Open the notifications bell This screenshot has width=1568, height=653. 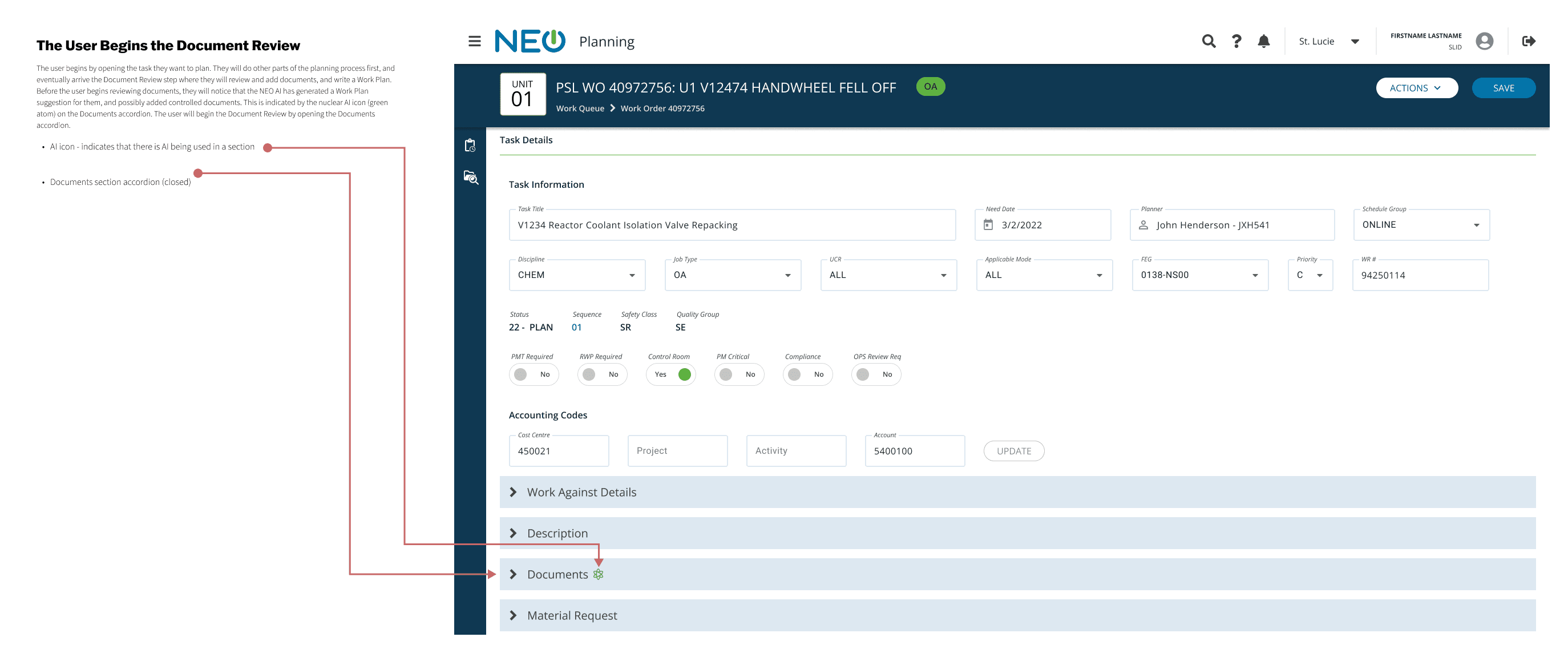point(1264,41)
